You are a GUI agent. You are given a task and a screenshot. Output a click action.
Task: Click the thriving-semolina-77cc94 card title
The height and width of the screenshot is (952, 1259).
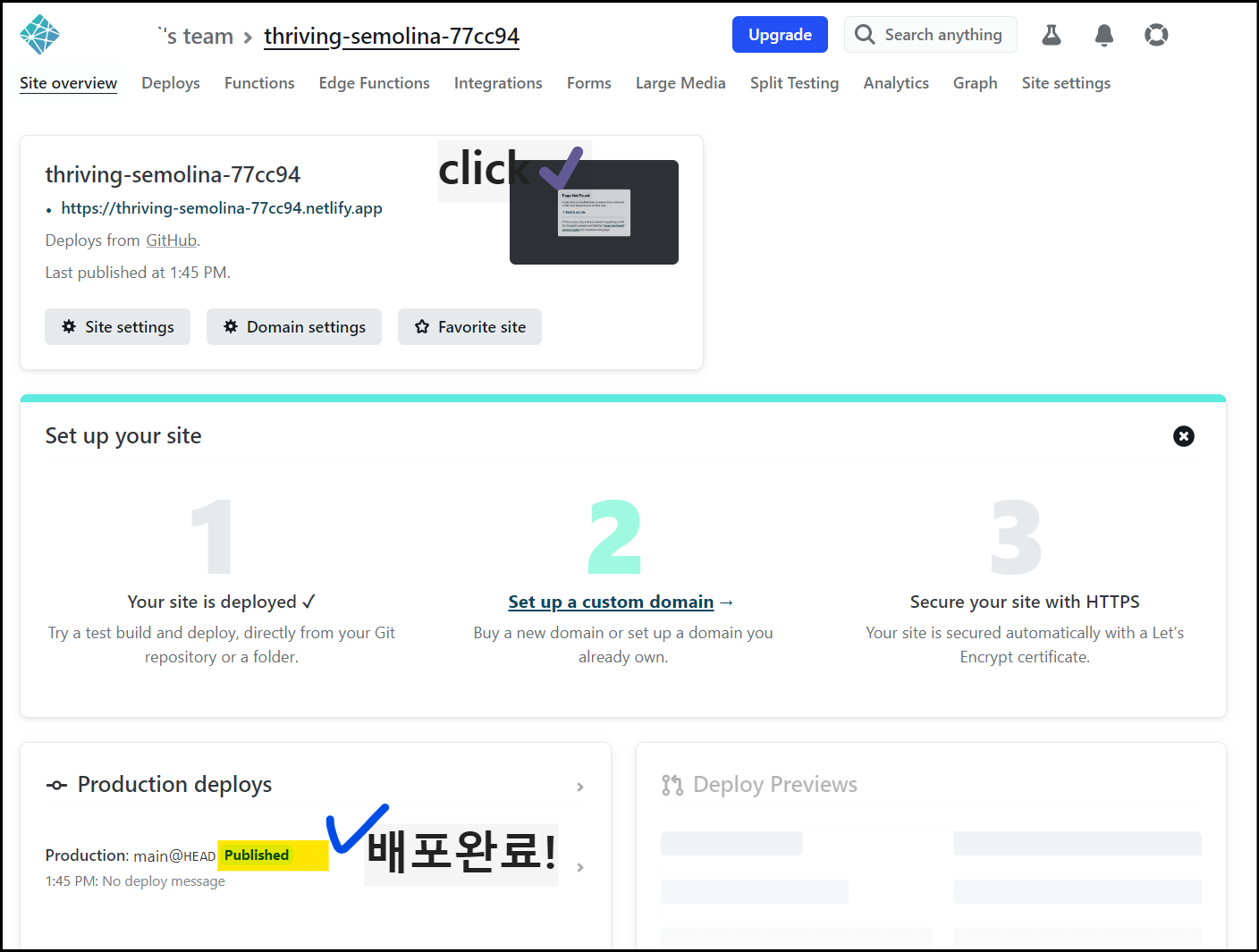(173, 174)
